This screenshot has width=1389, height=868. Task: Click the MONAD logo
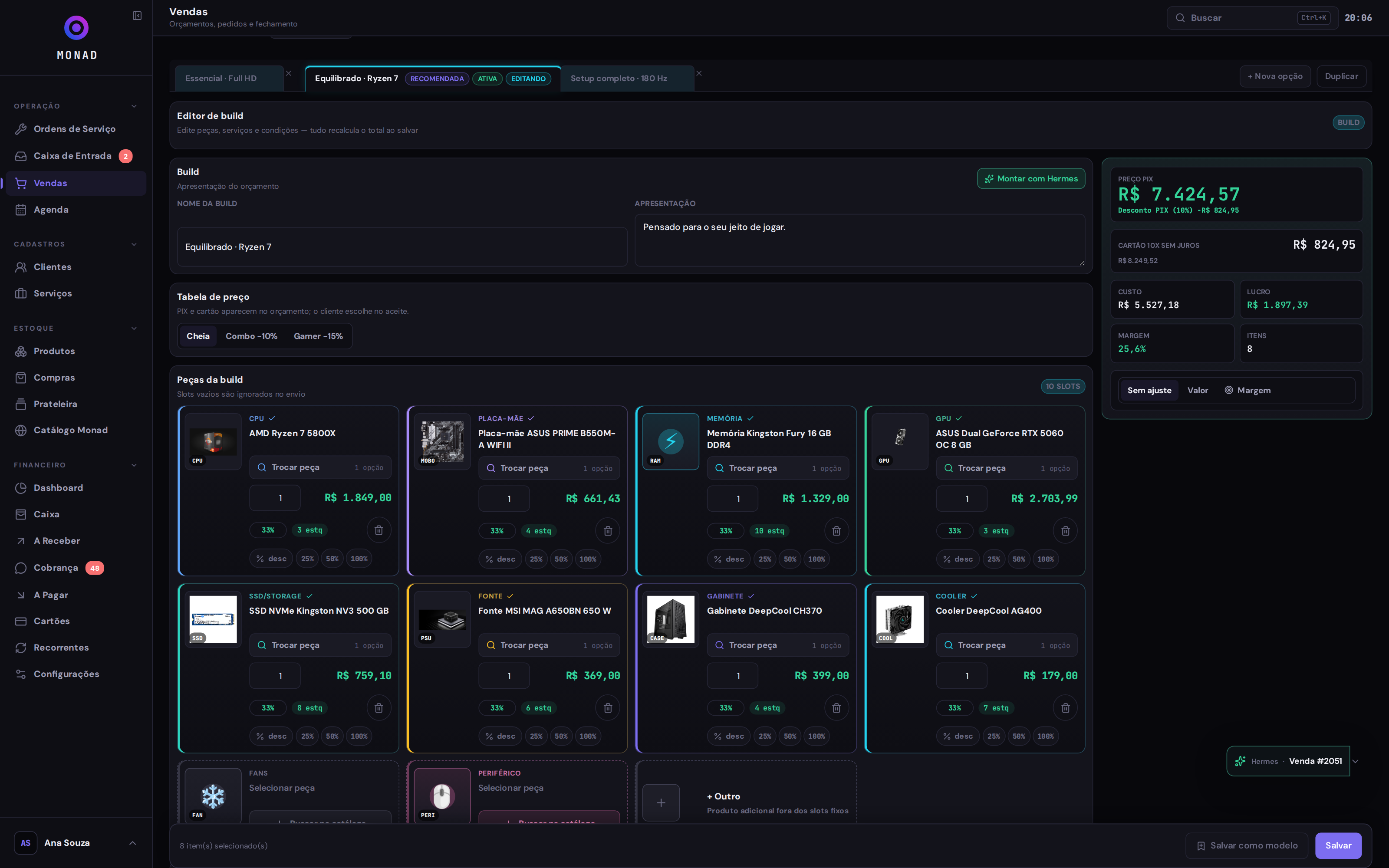click(x=76, y=37)
